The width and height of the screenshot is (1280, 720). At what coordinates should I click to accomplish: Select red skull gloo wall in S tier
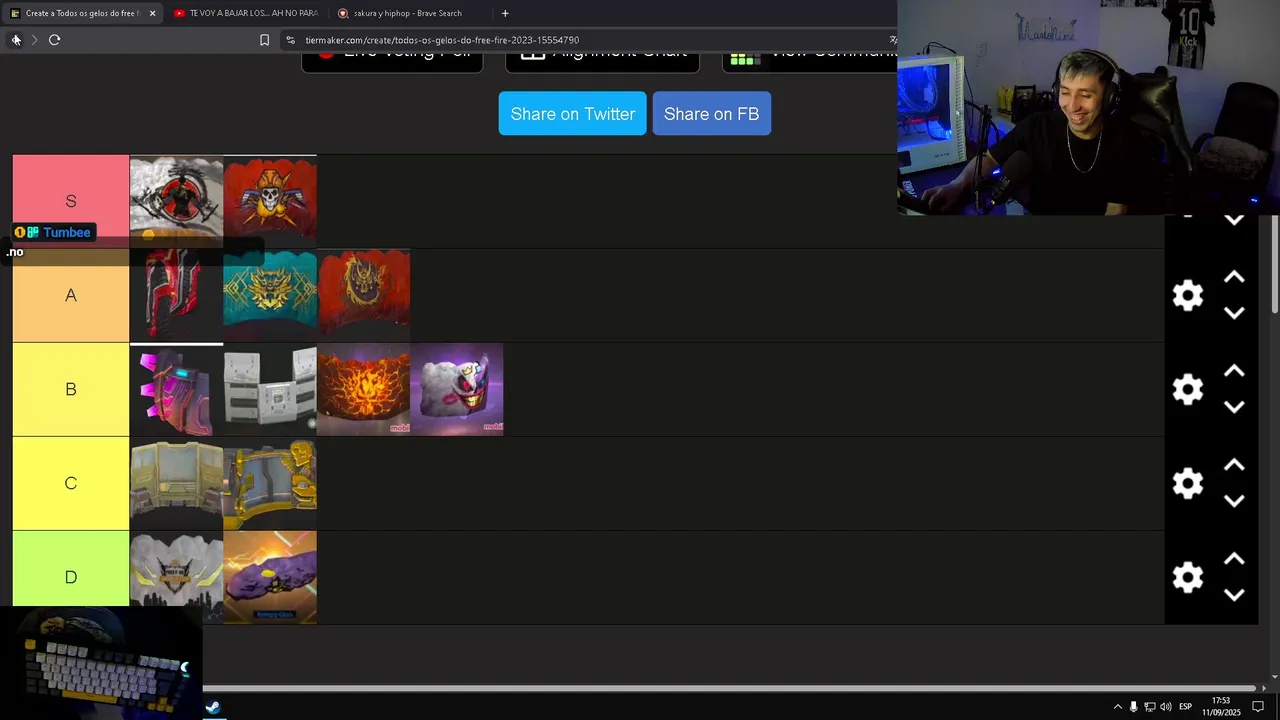pyautogui.click(x=270, y=201)
